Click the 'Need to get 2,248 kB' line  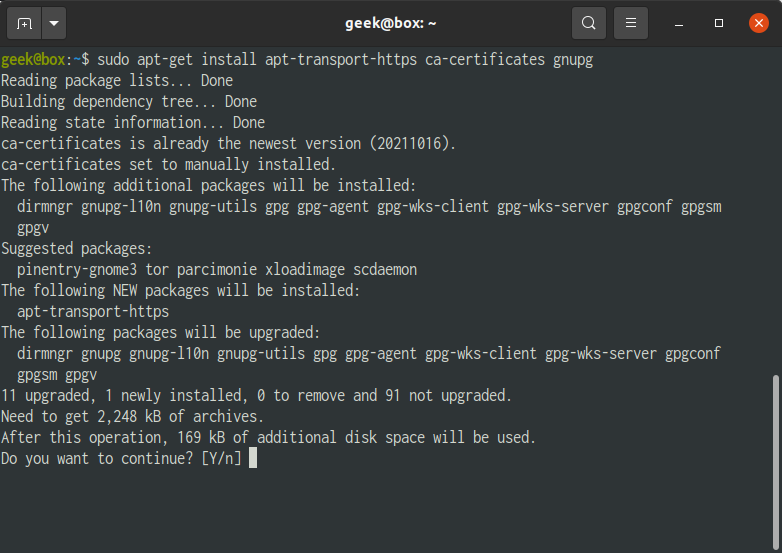coord(132,417)
